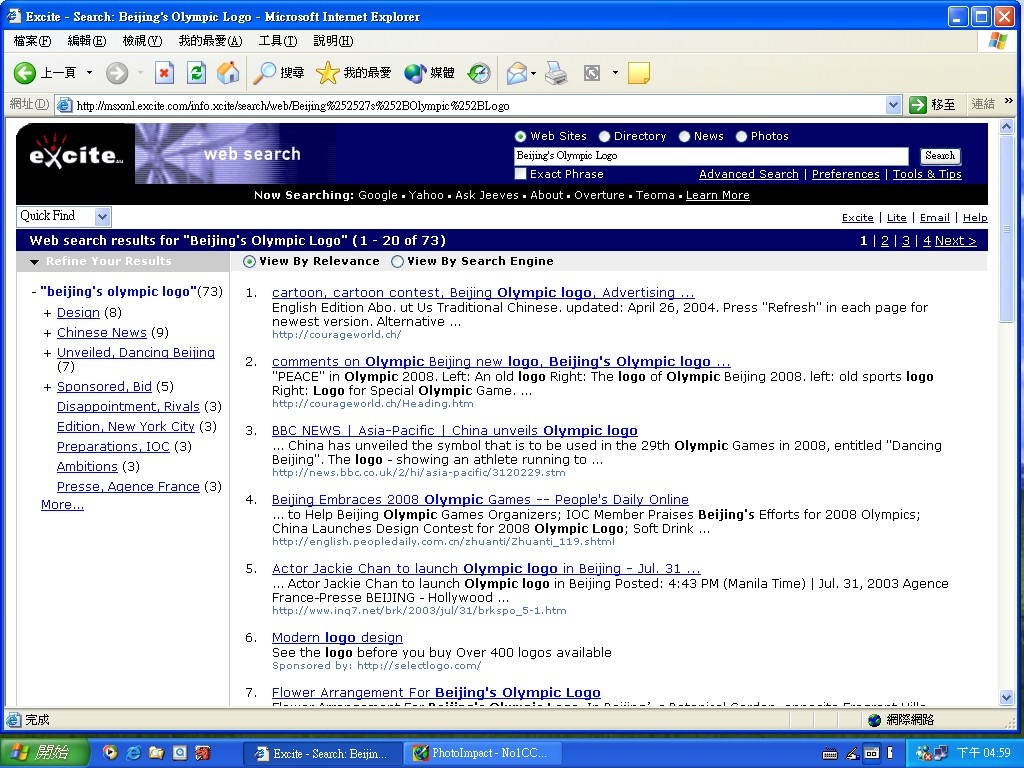The image size is (1024, 768).
Task: Click the Go arrow button beside address bar
Action: (x=918, y=104)
